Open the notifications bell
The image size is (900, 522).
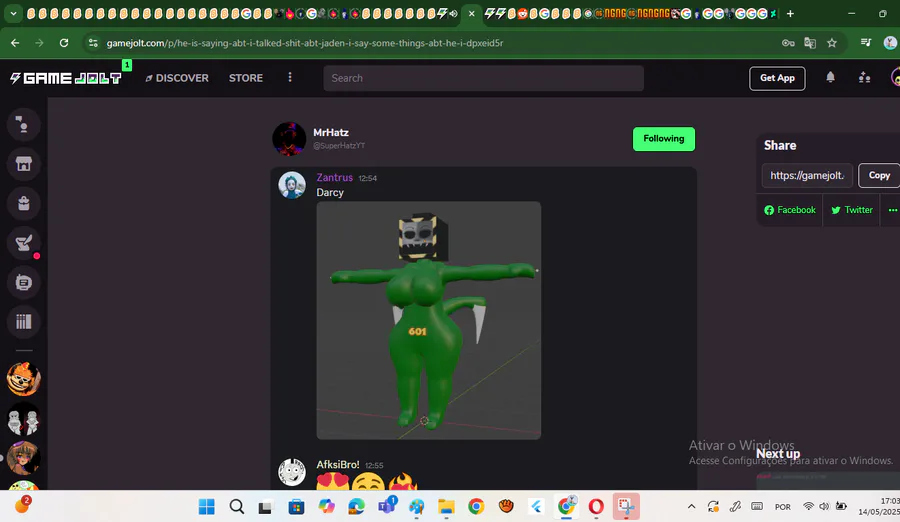(831, 78)
